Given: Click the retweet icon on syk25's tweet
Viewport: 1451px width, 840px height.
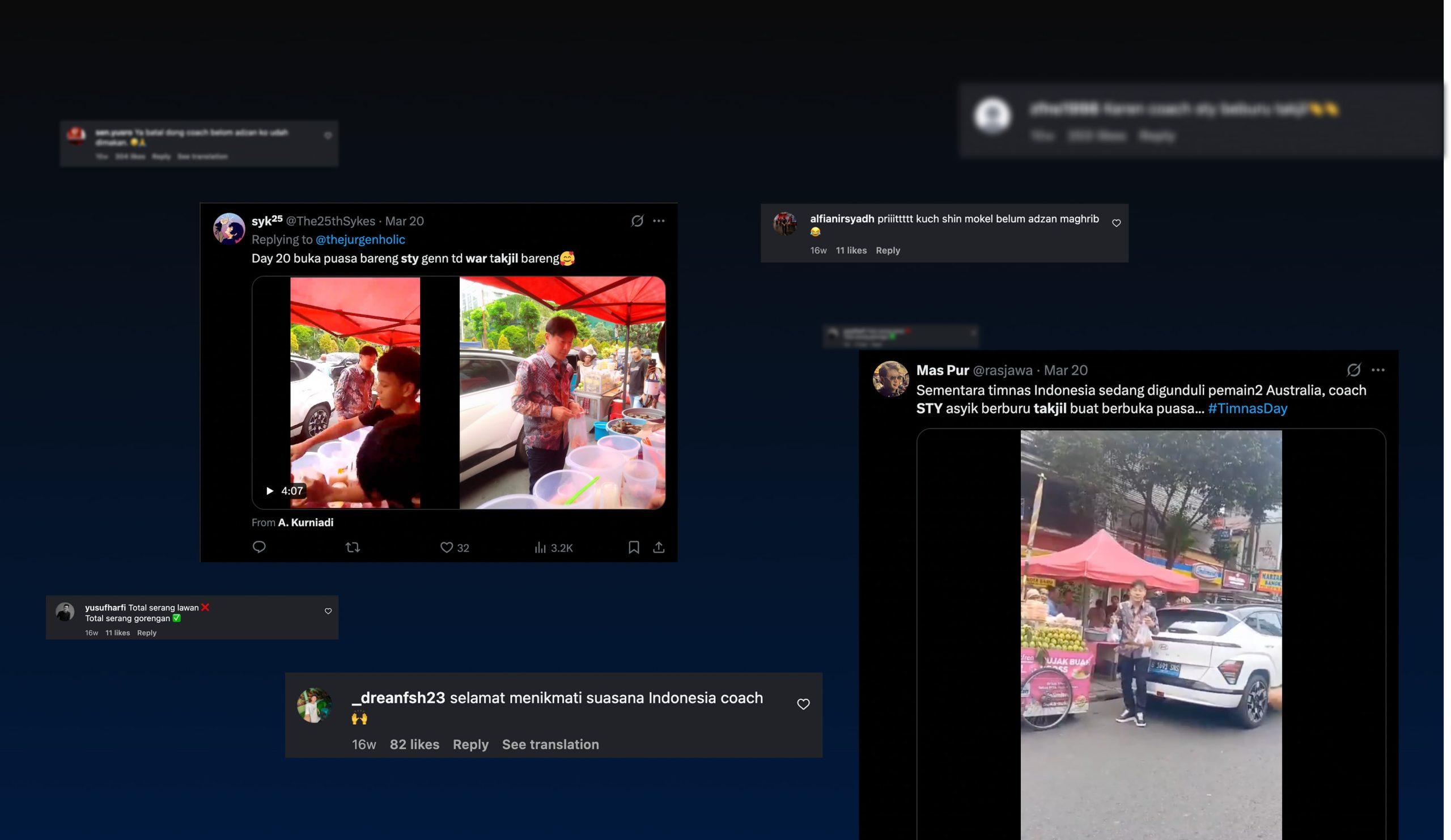Looking at the screenshot, I should point(353,547).
